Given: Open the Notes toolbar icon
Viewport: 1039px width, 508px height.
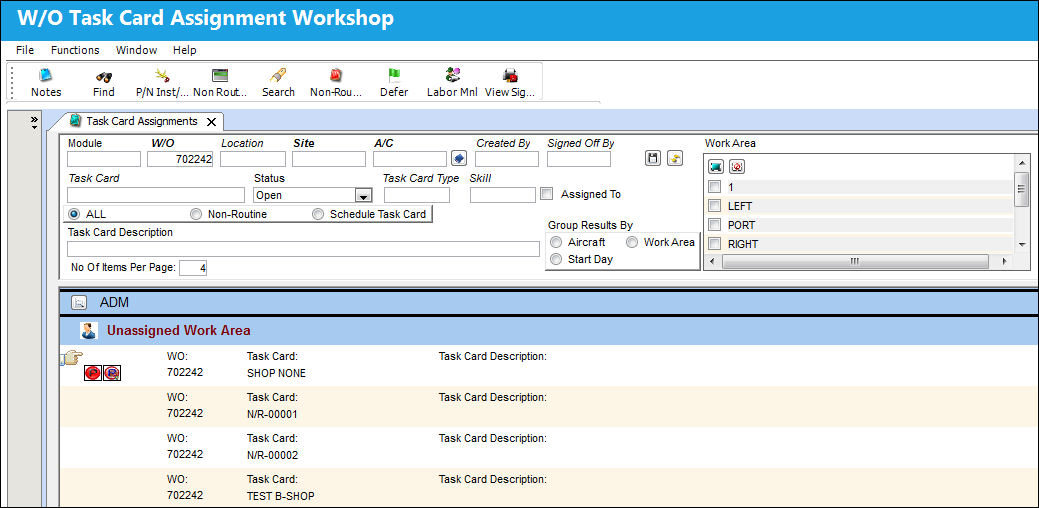Looking at the screenshot, I should click(46, 76).
